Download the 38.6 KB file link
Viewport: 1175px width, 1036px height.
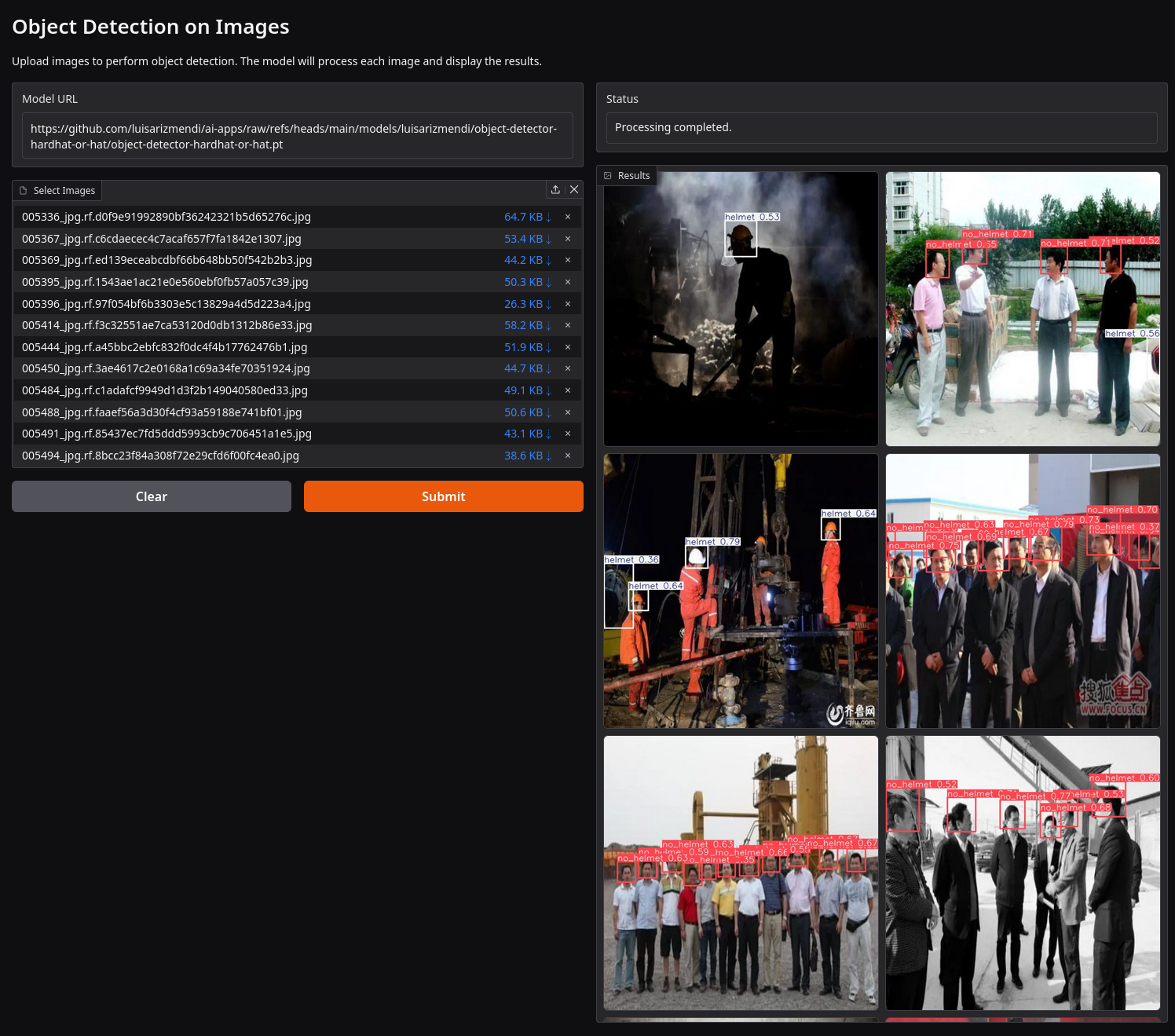click(528, 456)
